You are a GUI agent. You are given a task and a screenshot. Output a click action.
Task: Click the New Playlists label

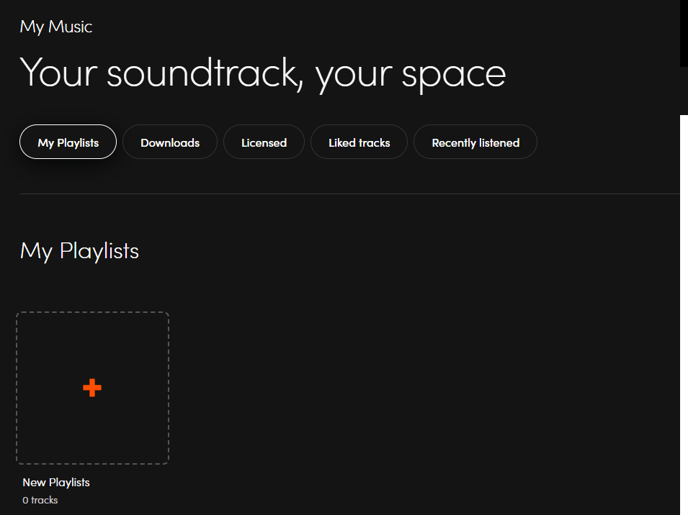click(56, 483)
